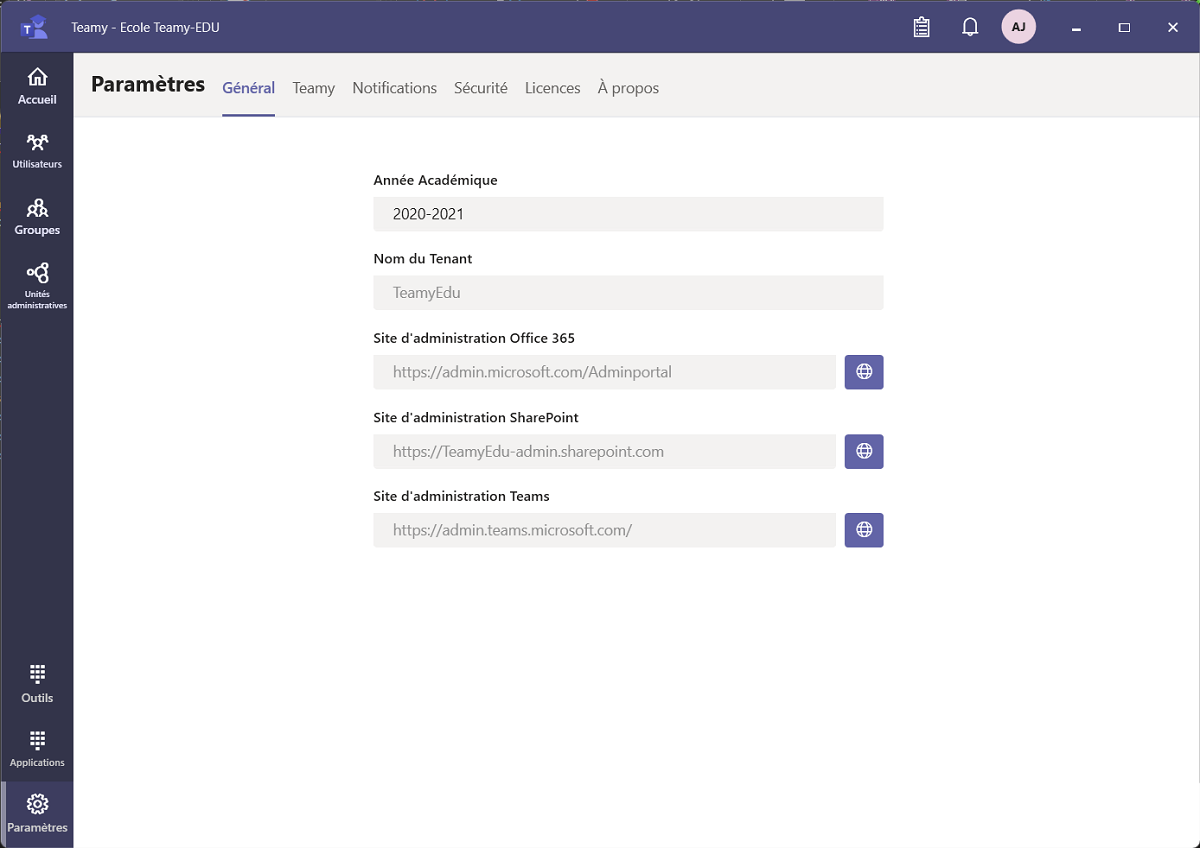Screen dimensions: 1200x848
Task: Open the notifications bell
Action: 970,27
